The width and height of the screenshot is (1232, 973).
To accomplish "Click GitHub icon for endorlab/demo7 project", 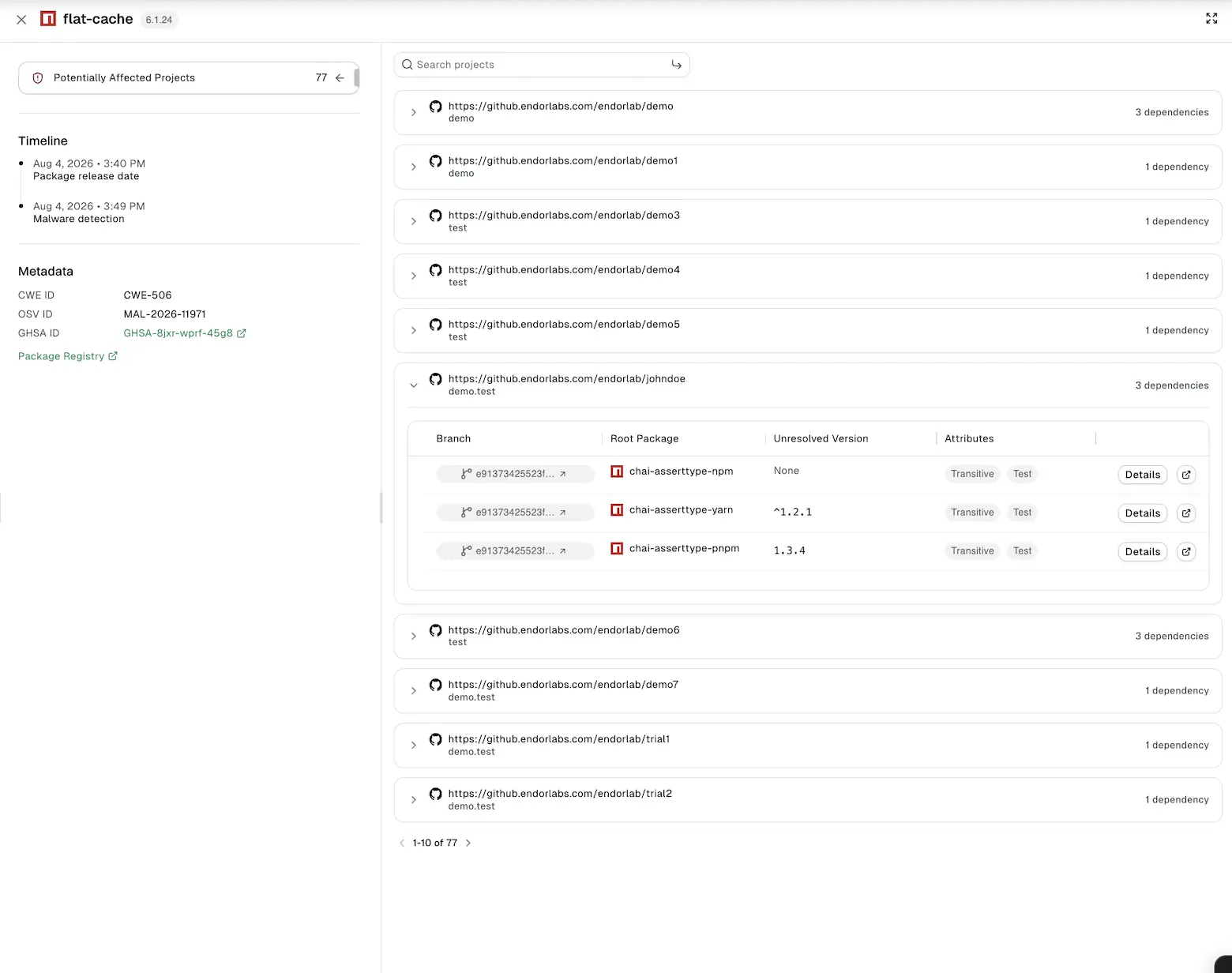I will point(435,685).
